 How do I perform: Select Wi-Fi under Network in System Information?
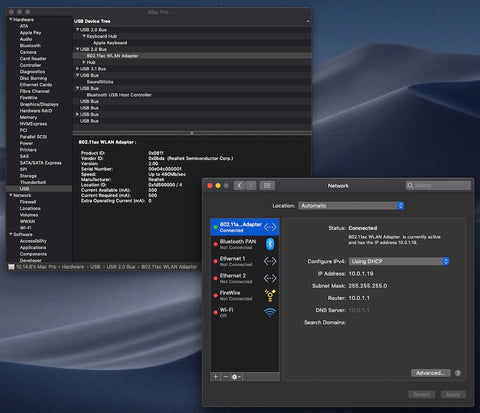coord(25,228)
